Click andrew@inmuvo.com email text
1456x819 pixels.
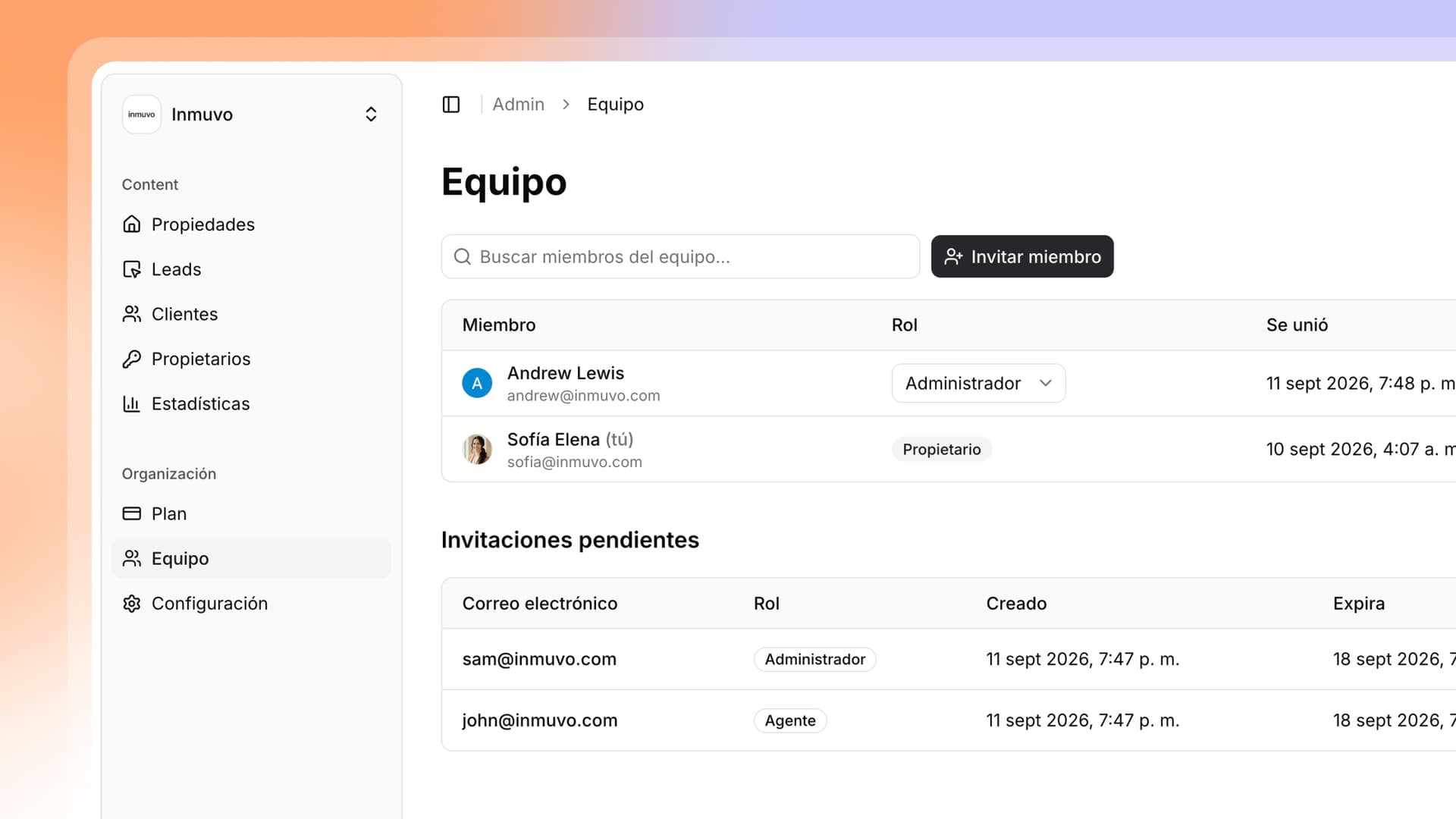click(583, 396)
